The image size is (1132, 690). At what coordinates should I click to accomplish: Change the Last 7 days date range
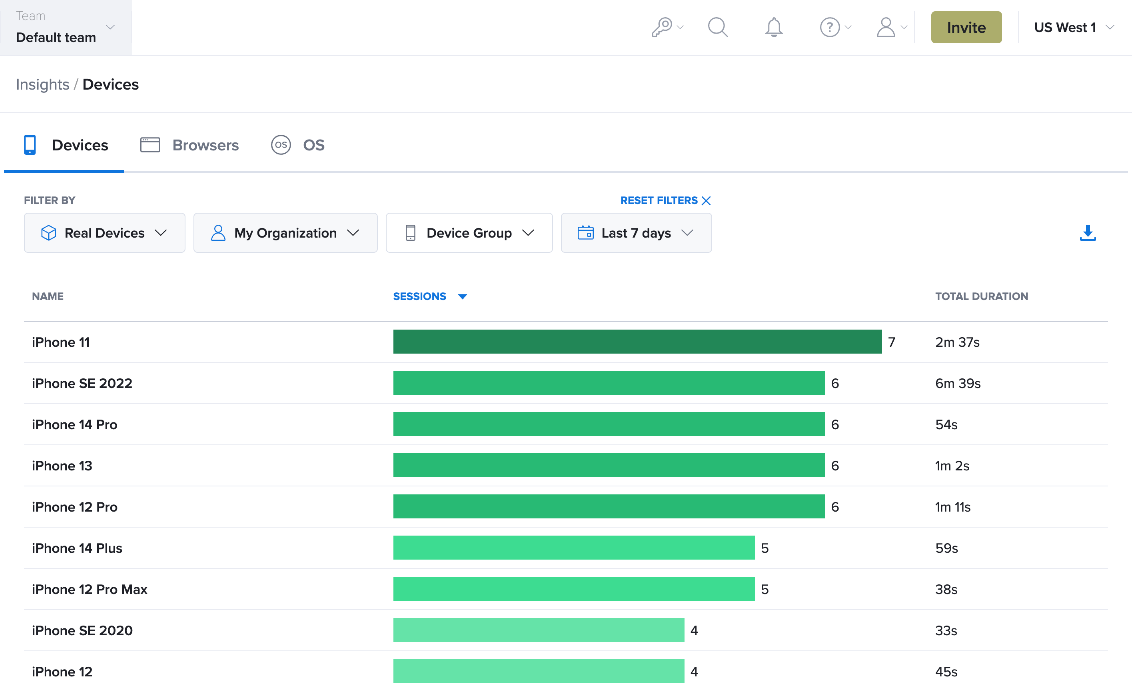(636, 233)
